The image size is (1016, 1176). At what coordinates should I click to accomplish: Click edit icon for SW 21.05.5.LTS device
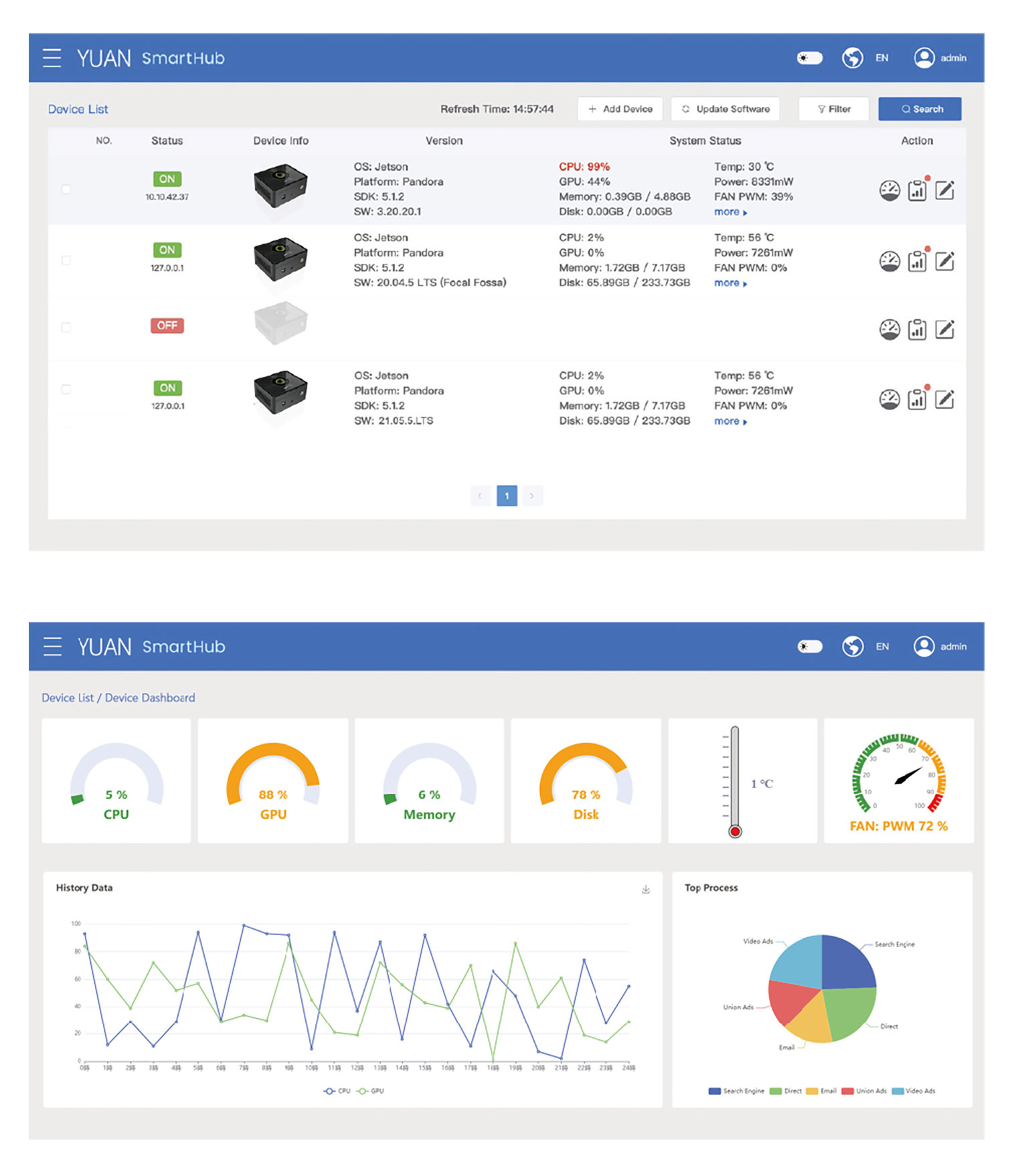(944, 400)
